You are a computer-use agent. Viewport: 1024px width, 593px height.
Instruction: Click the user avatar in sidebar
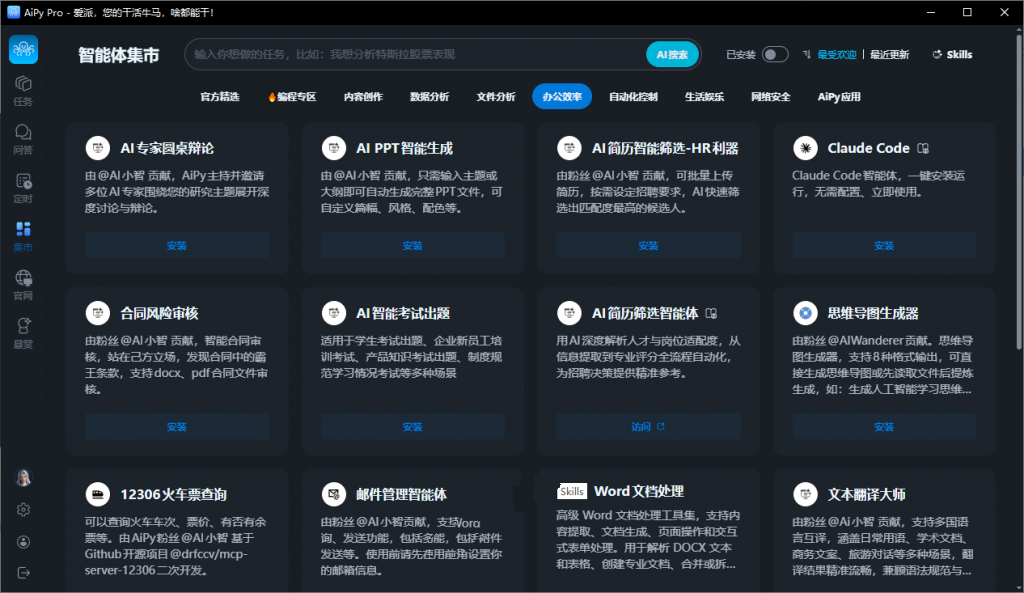24,477
